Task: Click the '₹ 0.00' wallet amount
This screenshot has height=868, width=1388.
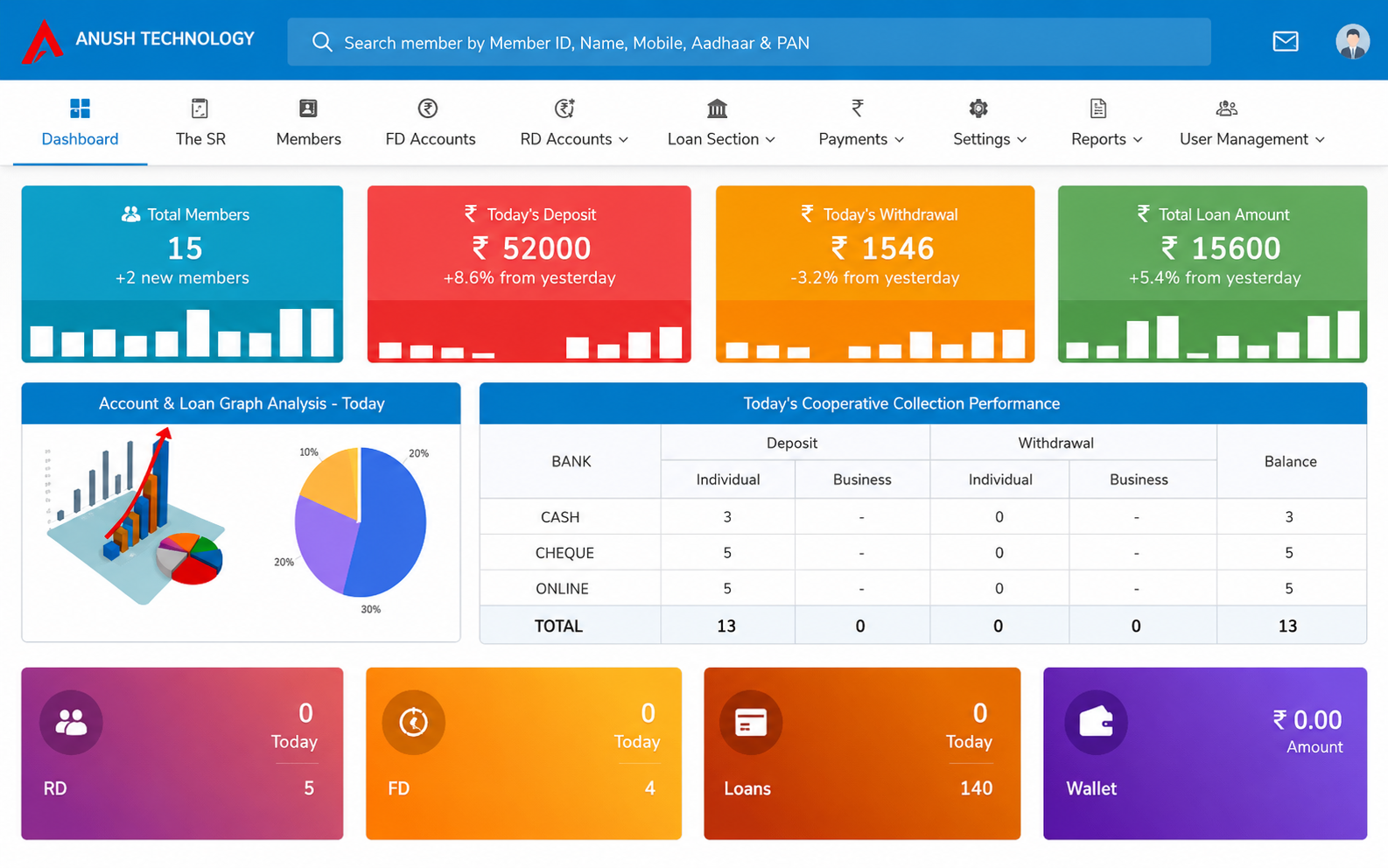Action: pos(1307,720)
